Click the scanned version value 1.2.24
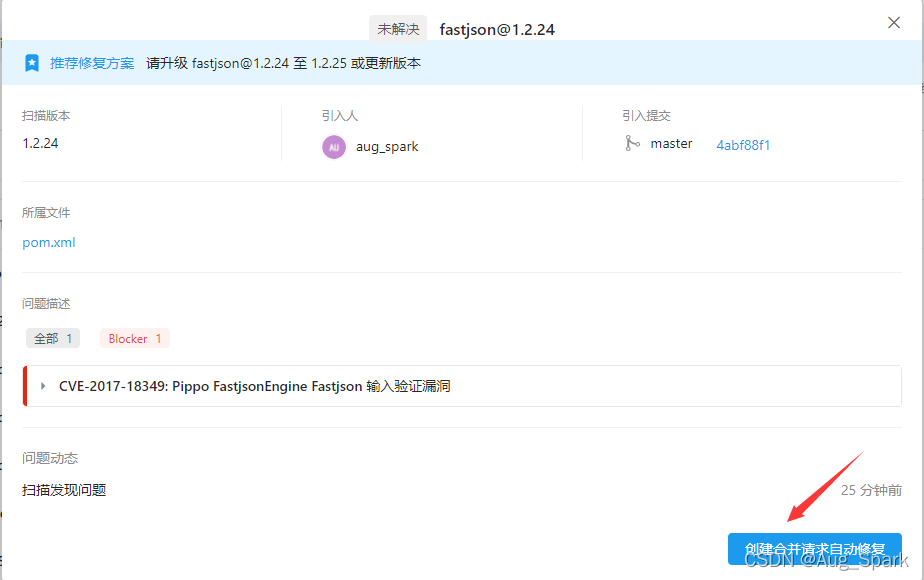The image size is (924, 580). click(40, 143)
